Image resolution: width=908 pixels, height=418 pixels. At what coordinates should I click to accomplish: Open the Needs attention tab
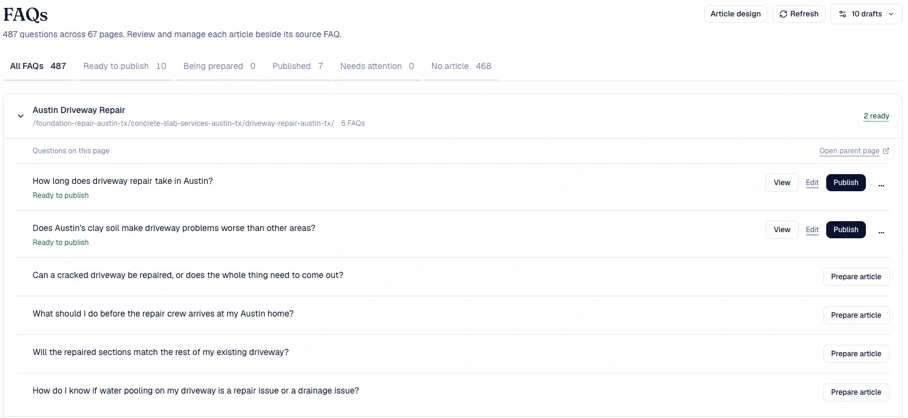(x=377, y=66)
